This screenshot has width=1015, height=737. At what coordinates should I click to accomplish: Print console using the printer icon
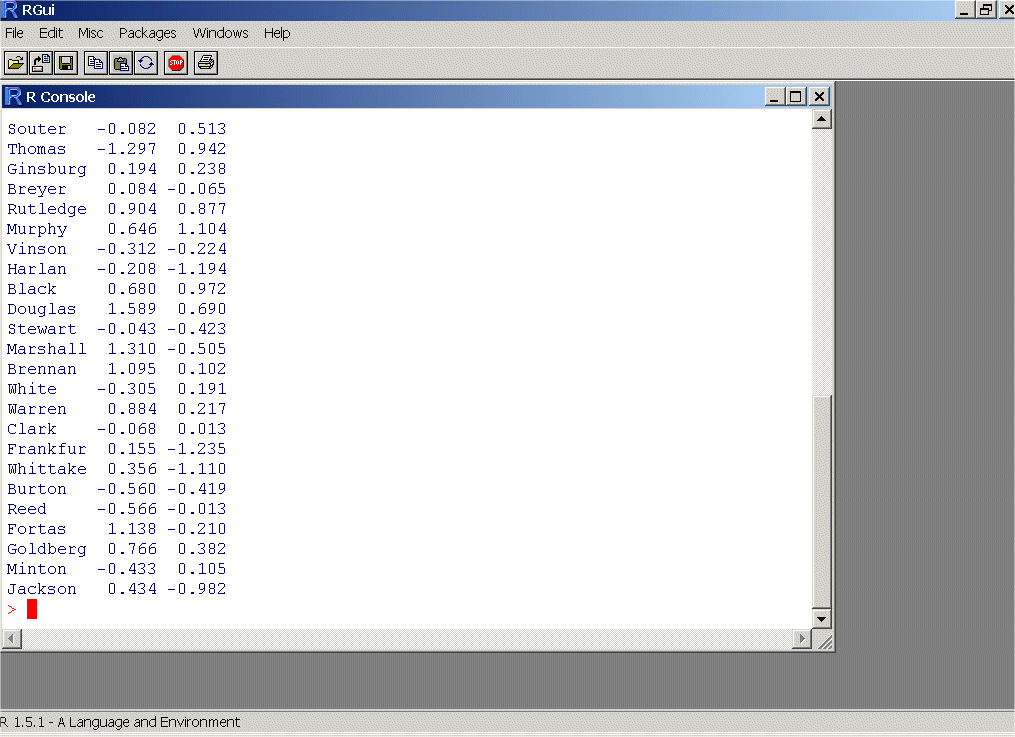click(x=206, y=63)
